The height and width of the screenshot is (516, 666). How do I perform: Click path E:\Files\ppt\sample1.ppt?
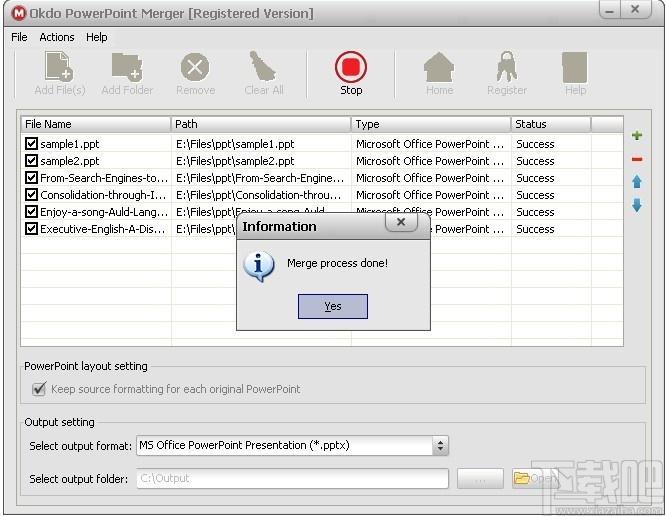click(235, 144)
